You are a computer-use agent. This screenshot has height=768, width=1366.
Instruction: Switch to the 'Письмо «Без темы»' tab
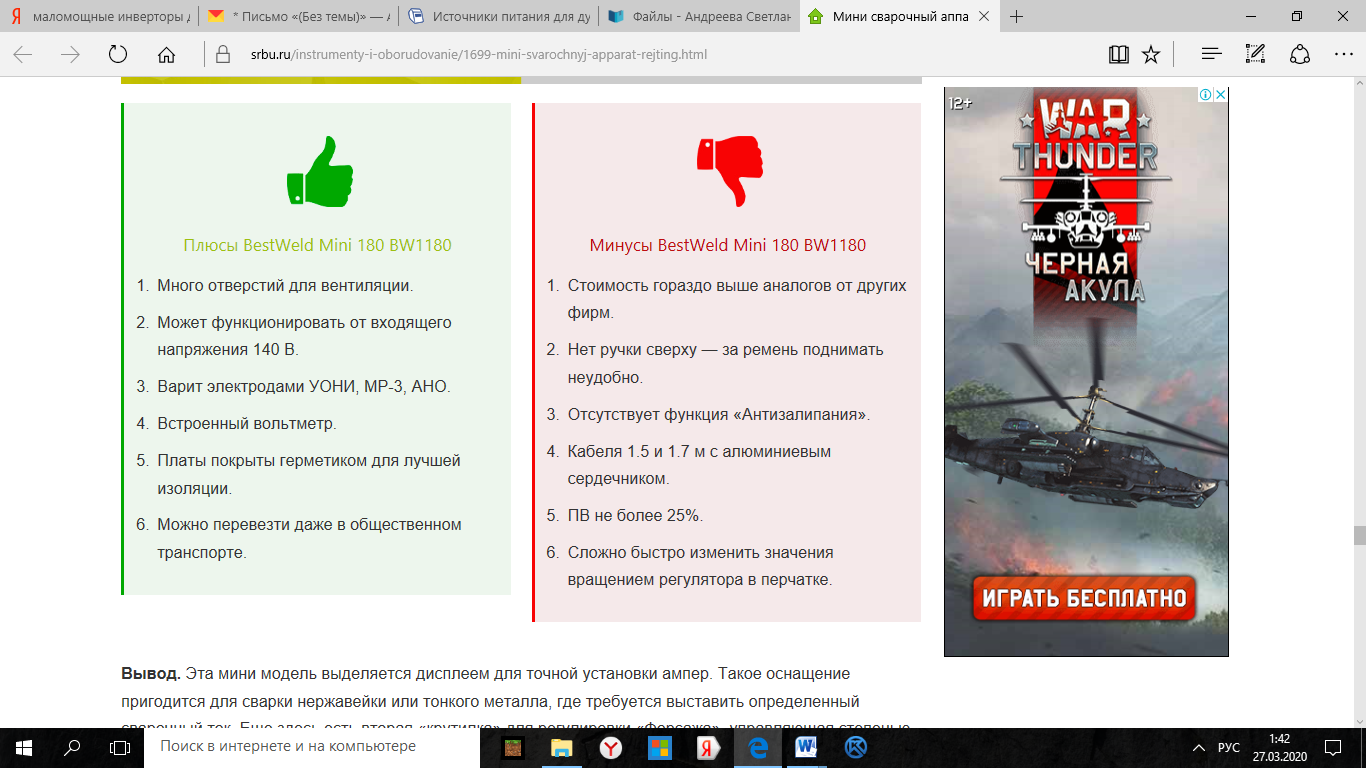[298, 16]
